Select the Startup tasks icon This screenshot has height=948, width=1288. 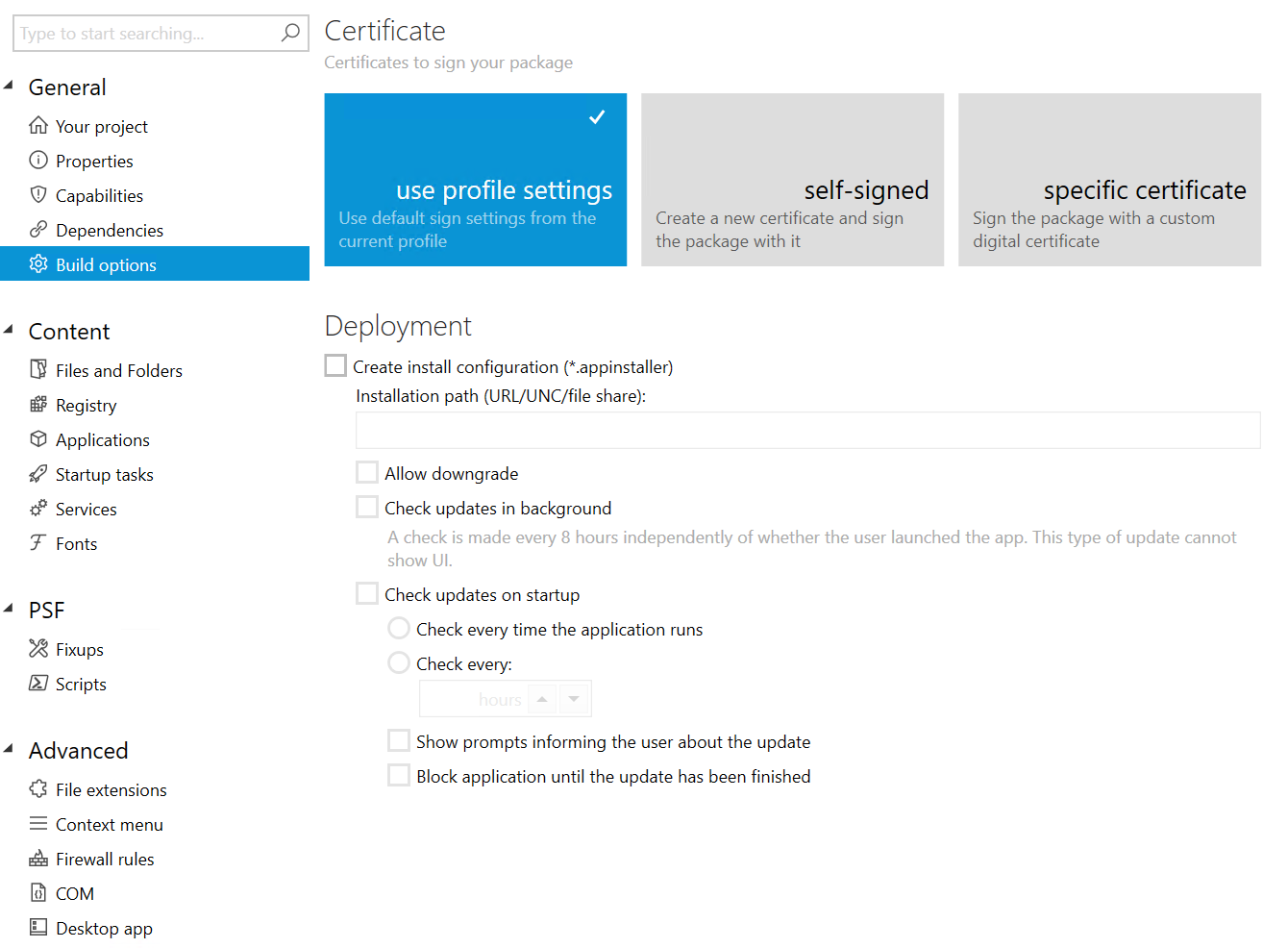[x=37, y=474]
